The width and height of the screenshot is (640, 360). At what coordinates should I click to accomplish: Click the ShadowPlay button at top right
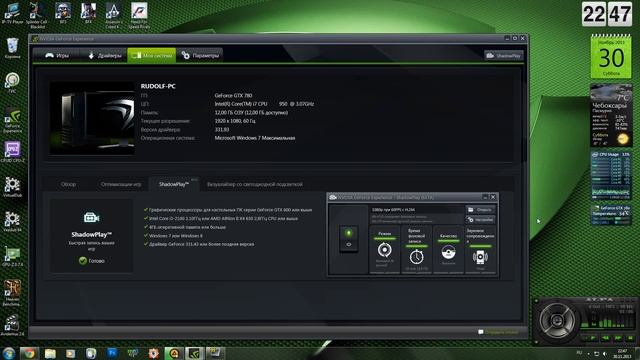click(x=503, y=56)
